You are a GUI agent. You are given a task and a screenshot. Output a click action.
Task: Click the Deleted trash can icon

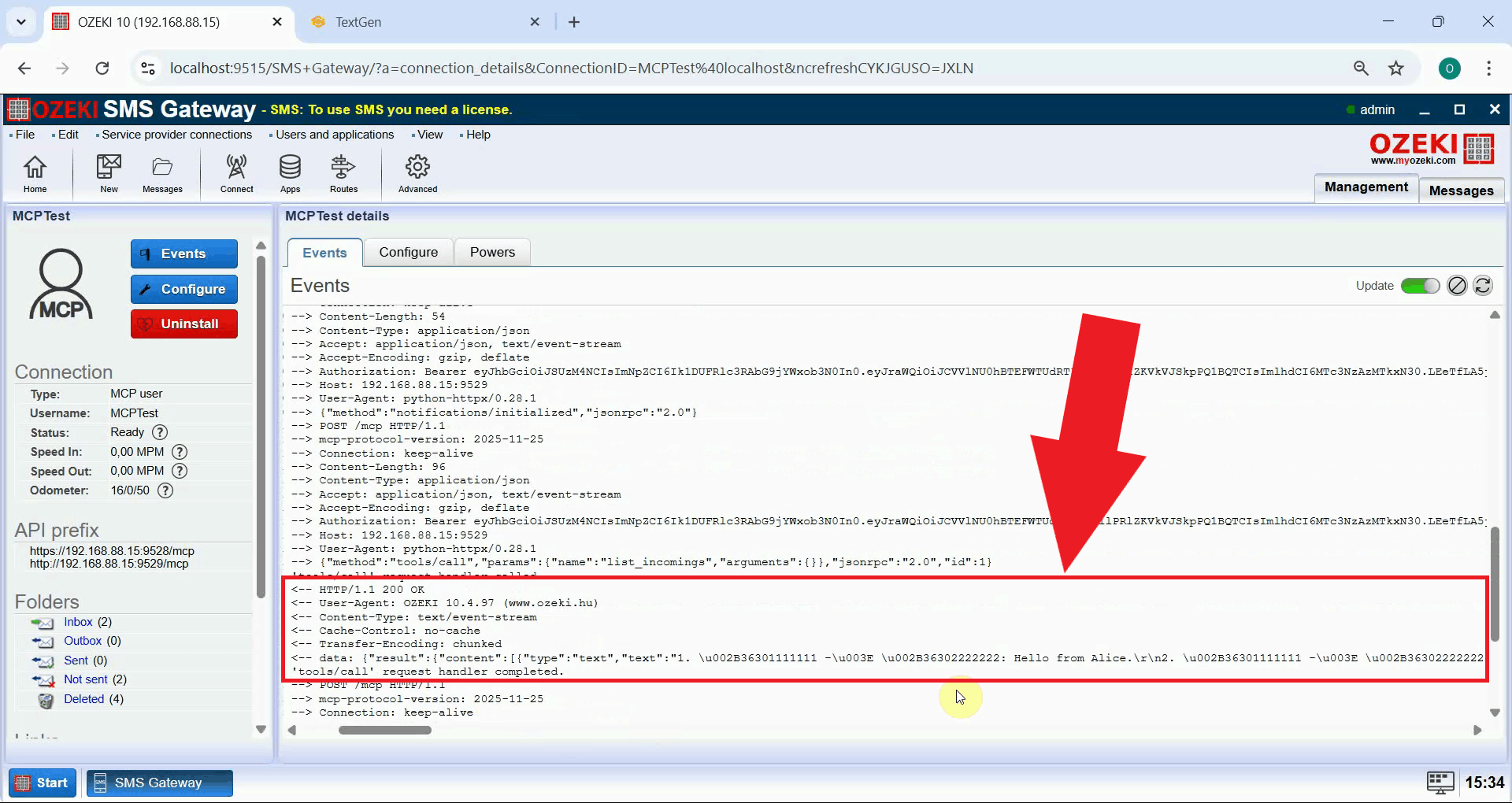pos(46,700)
